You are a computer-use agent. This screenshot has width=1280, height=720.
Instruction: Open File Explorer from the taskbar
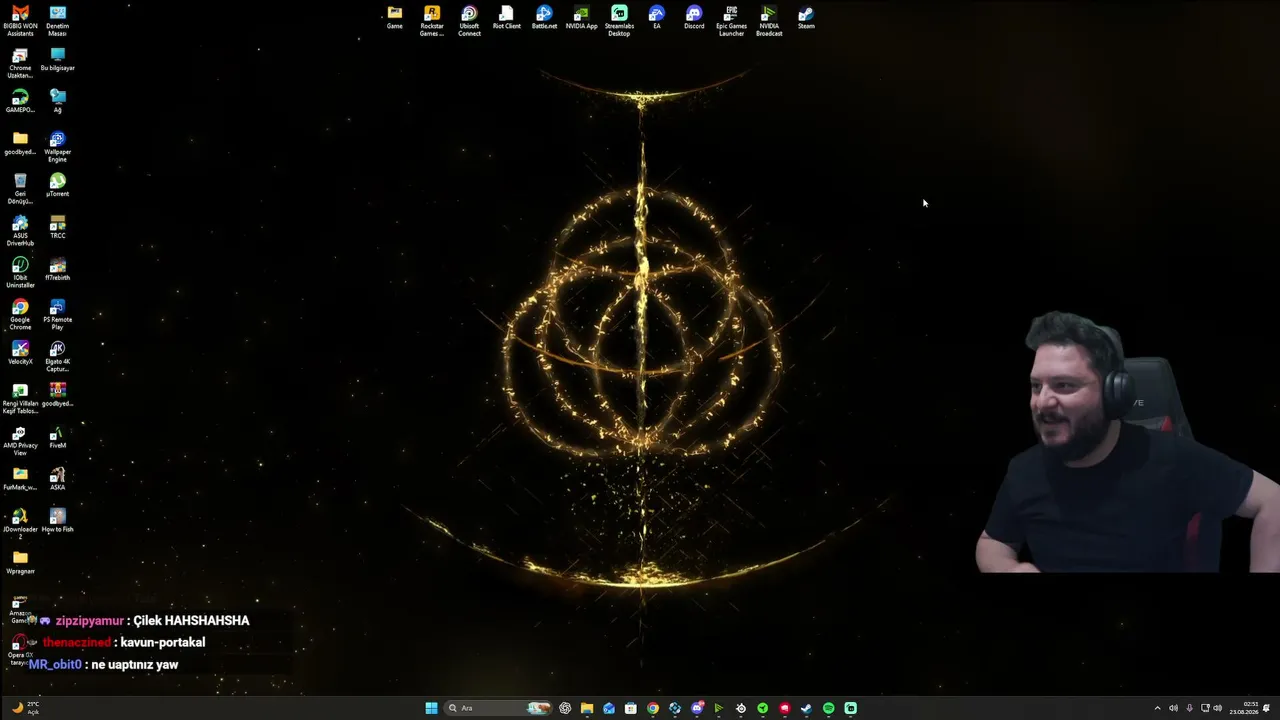pyautogui.click(x=587, y=708)
